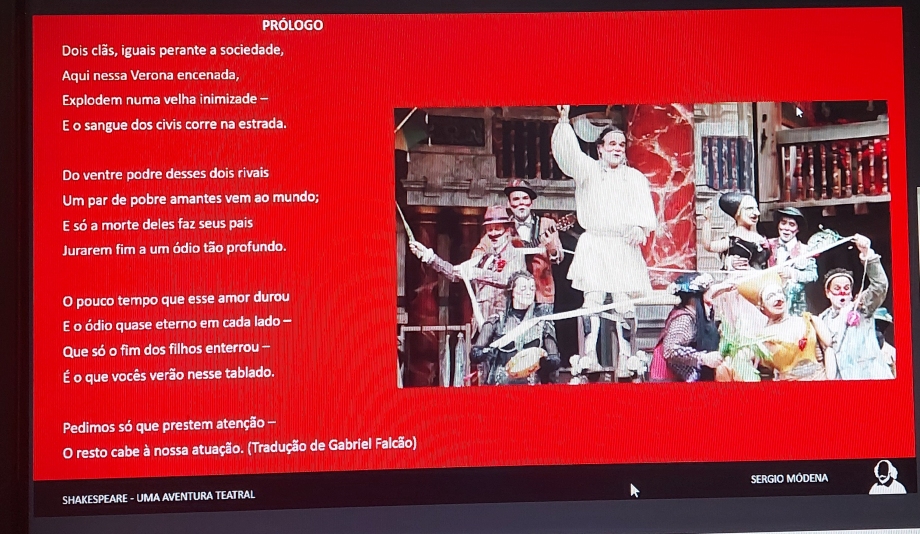Click 'Que só o fim dos filhos enterrou'
The width and height of the screenshot is (920, 534).
click(x=166, y=347)
